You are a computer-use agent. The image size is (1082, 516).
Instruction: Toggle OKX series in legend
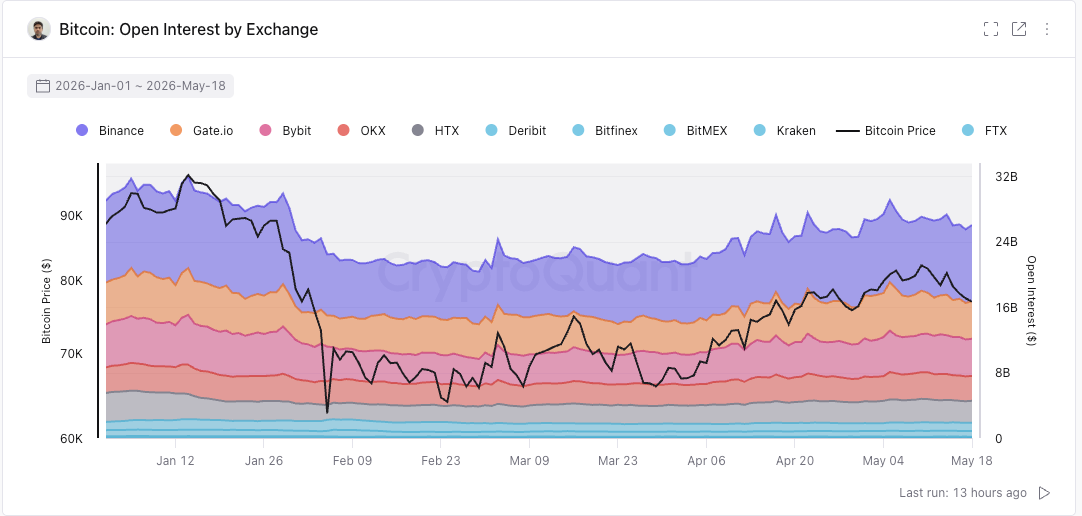point(362,130)
